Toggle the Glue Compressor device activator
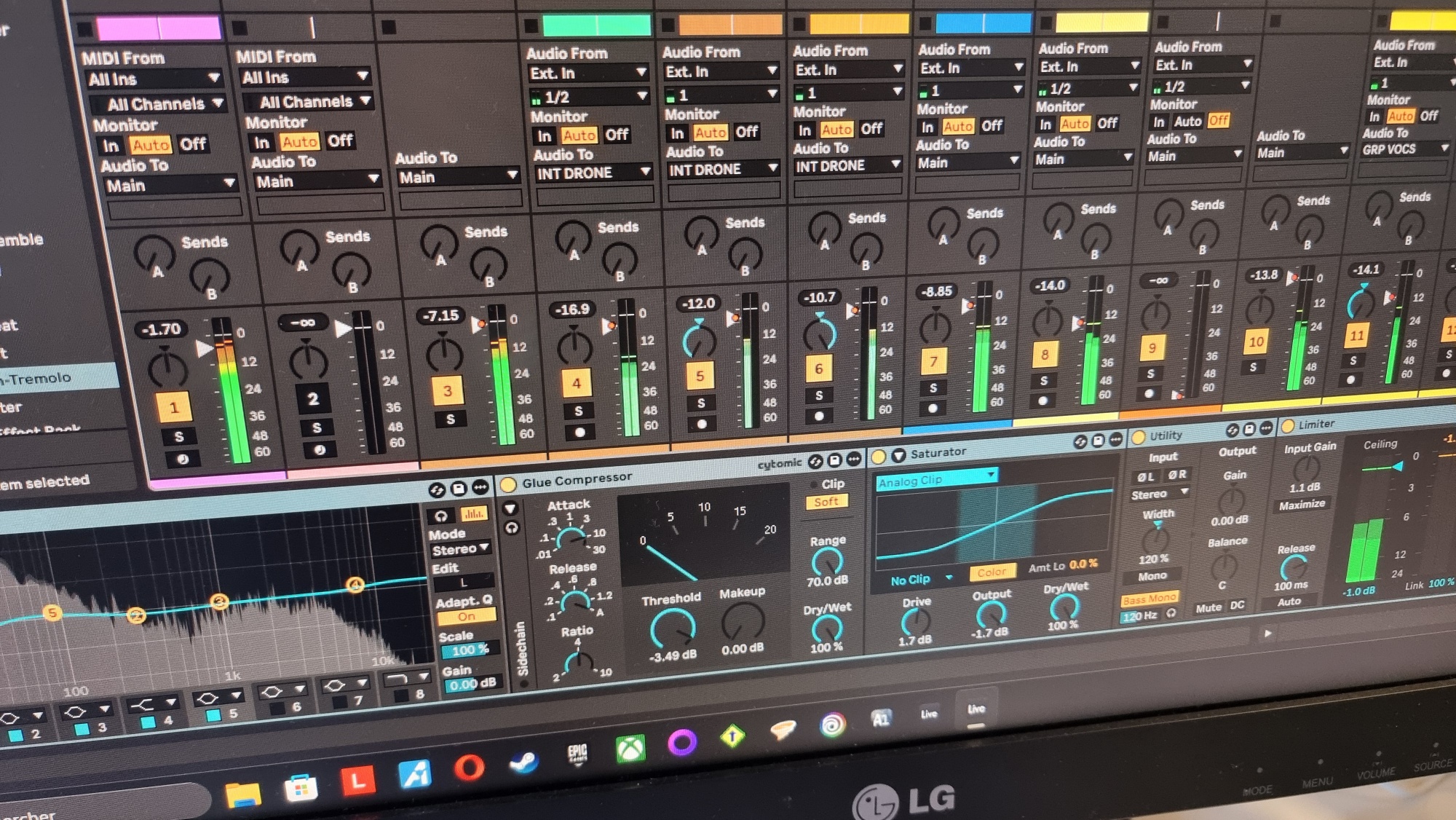This screenshot has height=820, width=1456. [508, 484]
